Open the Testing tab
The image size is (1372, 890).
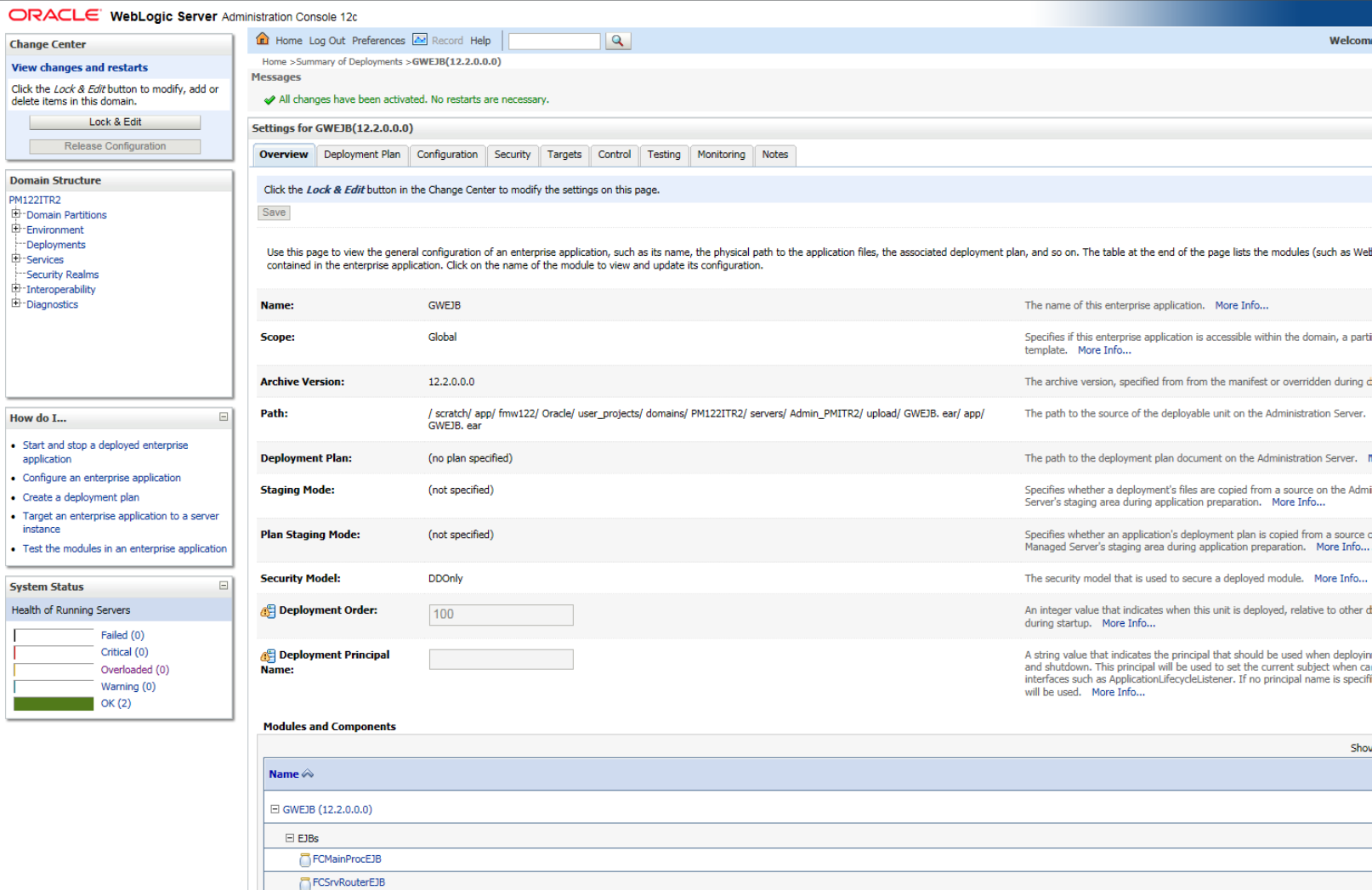[663, 155]
